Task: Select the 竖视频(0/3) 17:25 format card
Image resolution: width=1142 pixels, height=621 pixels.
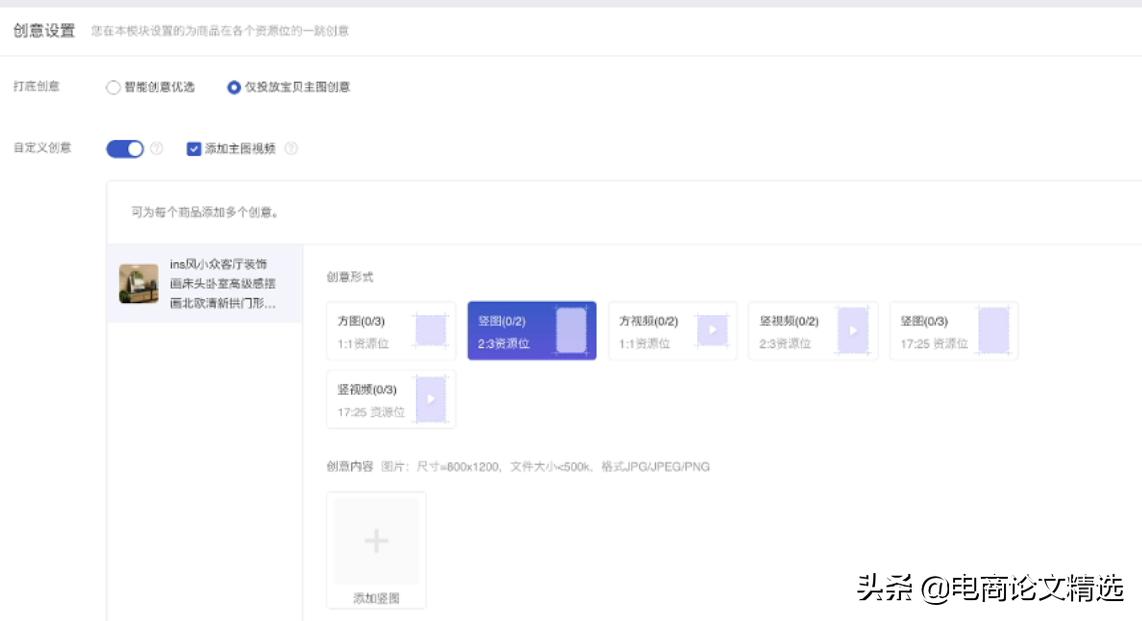Action: pyautogui.click(x=390, y=398)
